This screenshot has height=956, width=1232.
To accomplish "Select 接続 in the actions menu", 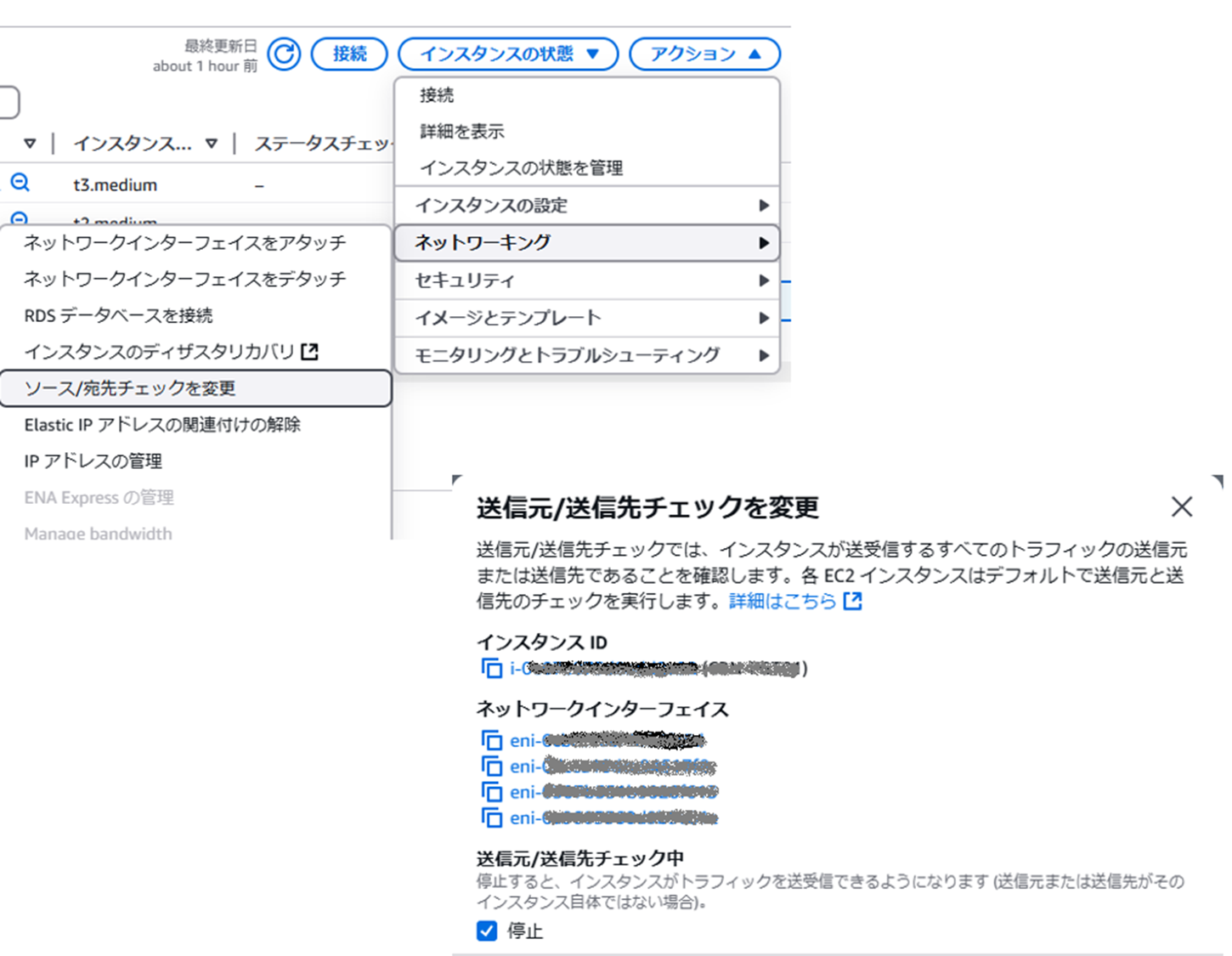I will coord(587,95).
